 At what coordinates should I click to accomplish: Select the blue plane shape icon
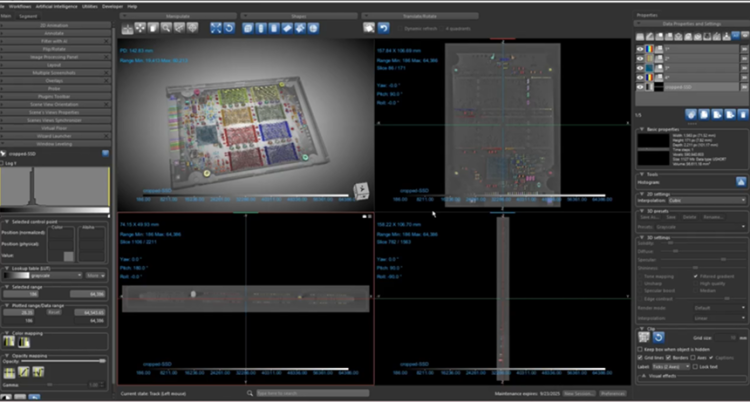click(x=287, y=28)
